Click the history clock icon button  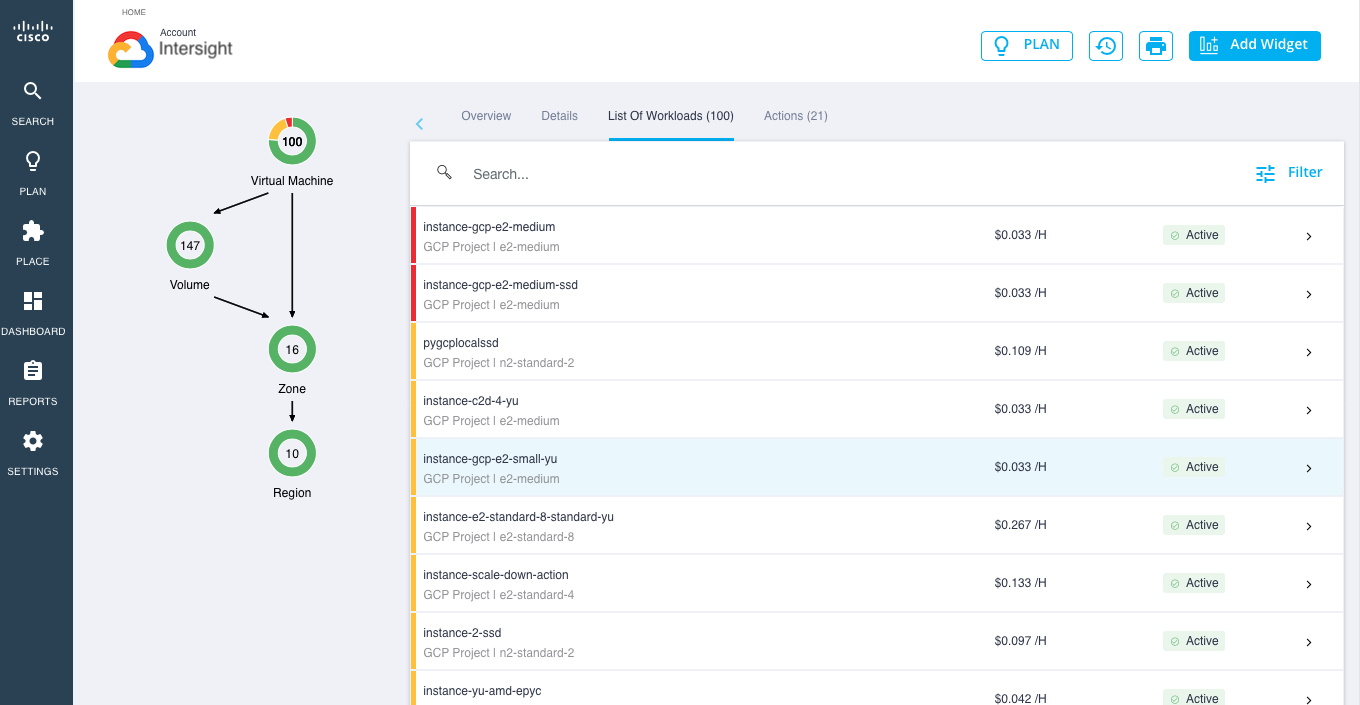coord(1105,46)
